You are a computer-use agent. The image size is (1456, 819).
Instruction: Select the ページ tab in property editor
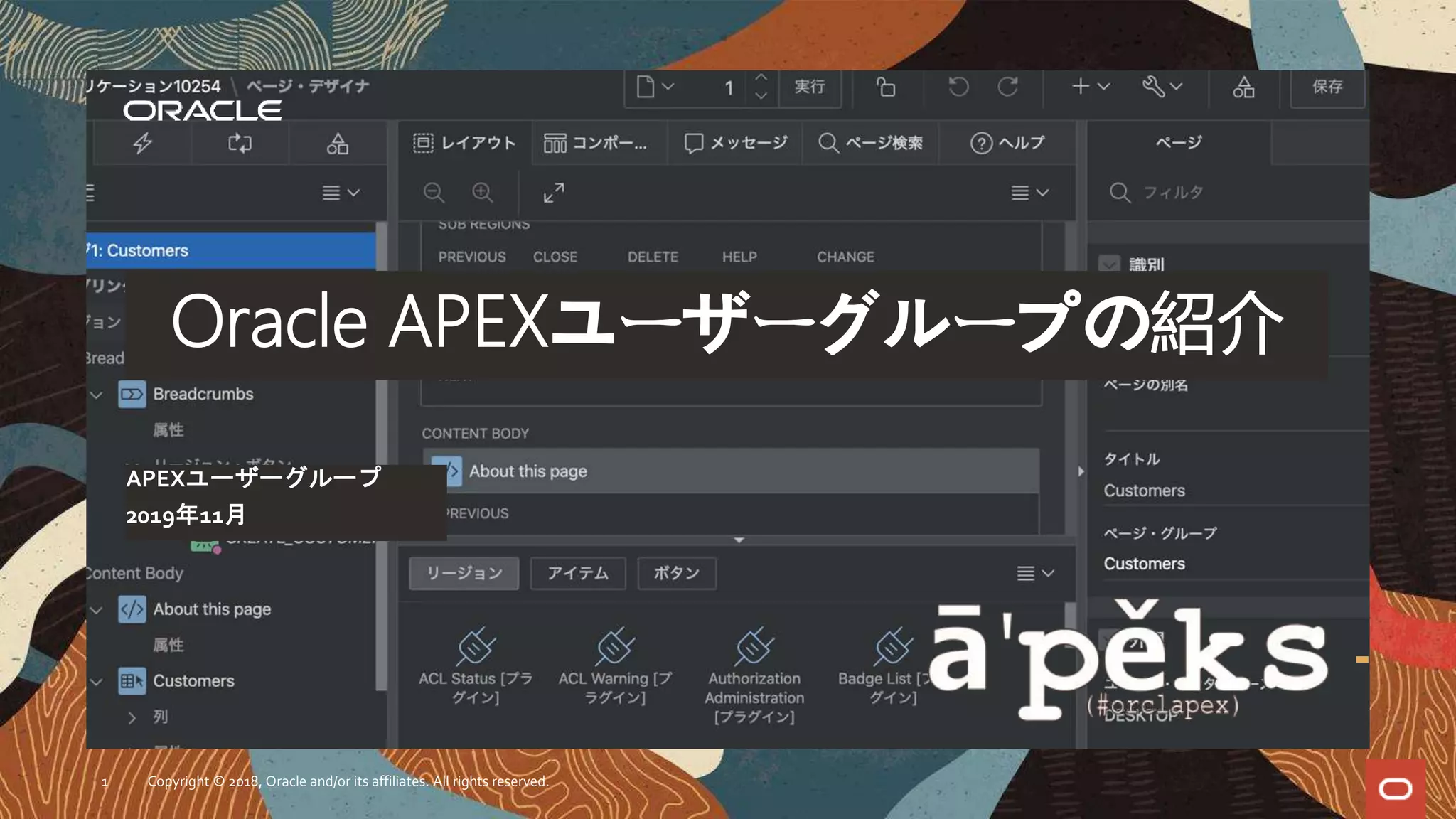tap(1179, 143)
